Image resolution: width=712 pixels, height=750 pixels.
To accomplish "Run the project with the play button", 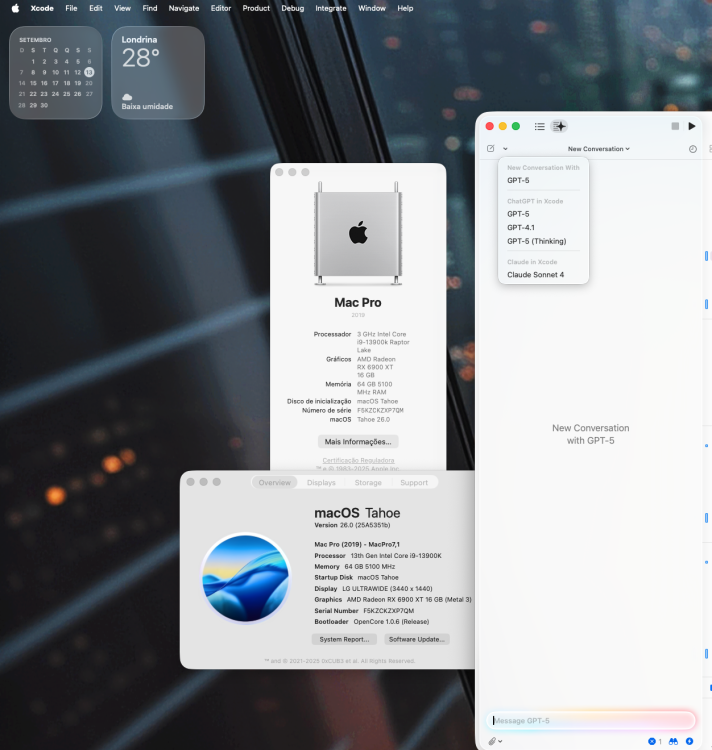I will point(691,126).
